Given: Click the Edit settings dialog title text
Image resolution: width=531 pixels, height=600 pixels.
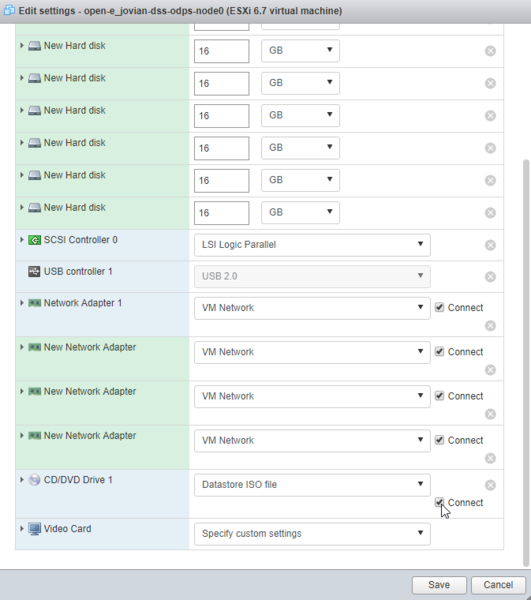Looking at the screenshot, I should coord(180,11).
